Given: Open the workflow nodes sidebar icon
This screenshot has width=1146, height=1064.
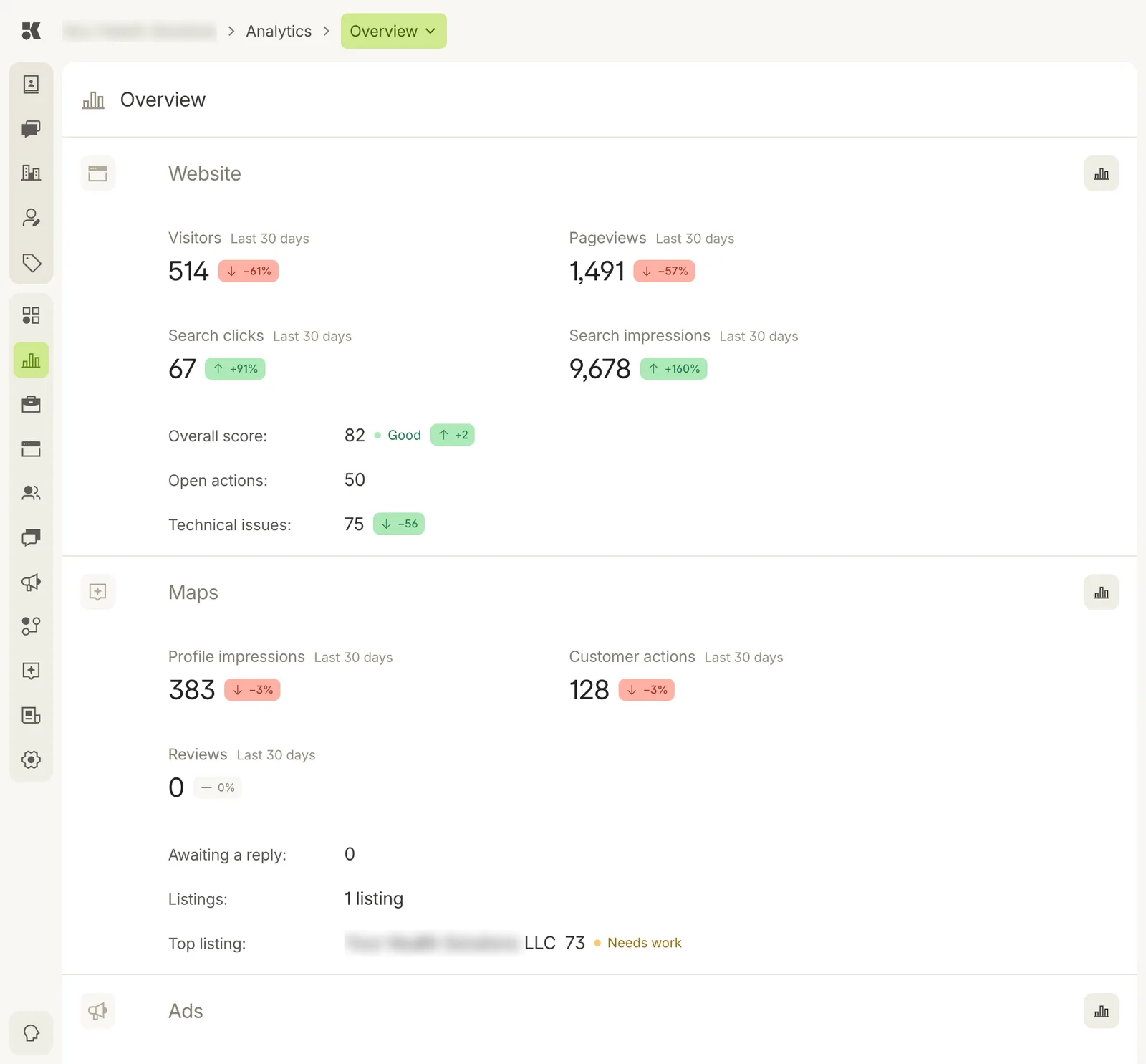Looking at the screenshot, I should point(31,626).
